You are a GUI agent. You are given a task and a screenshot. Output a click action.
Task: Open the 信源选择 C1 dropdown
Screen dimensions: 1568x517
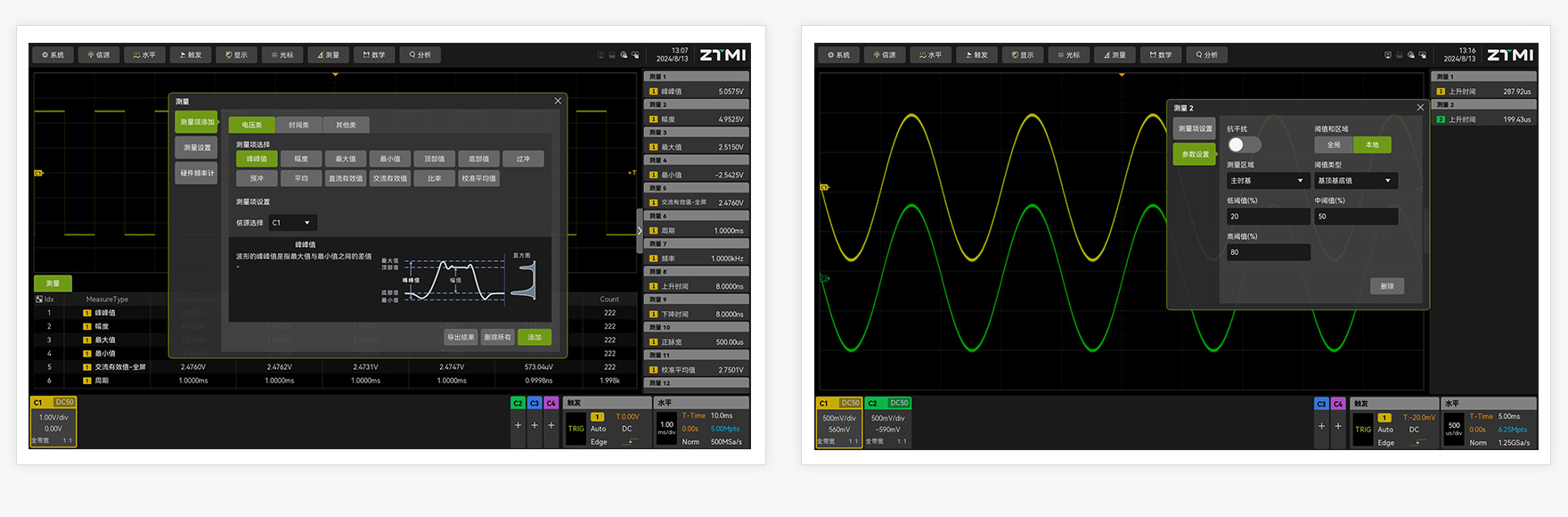[292, 223]
